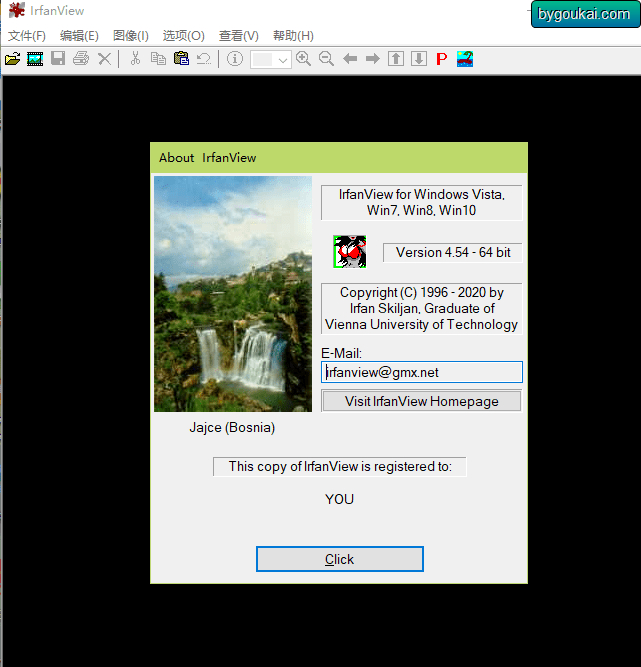Open the 图像(I) menu
The width and height of the screenshot is (641, 667).
pyautogui.click(x=131, y=36)
